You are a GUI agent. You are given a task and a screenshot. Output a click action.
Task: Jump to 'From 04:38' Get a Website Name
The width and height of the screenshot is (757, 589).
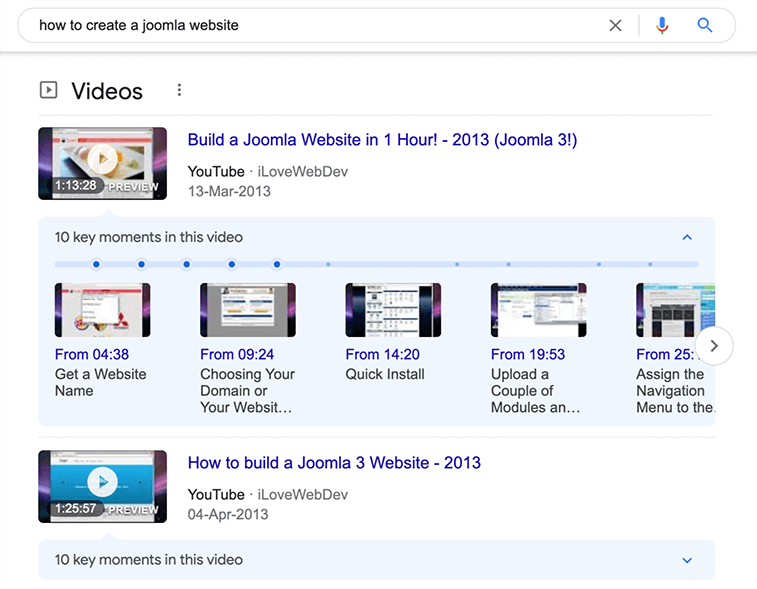pyautogui.click(x=102, y=310)
